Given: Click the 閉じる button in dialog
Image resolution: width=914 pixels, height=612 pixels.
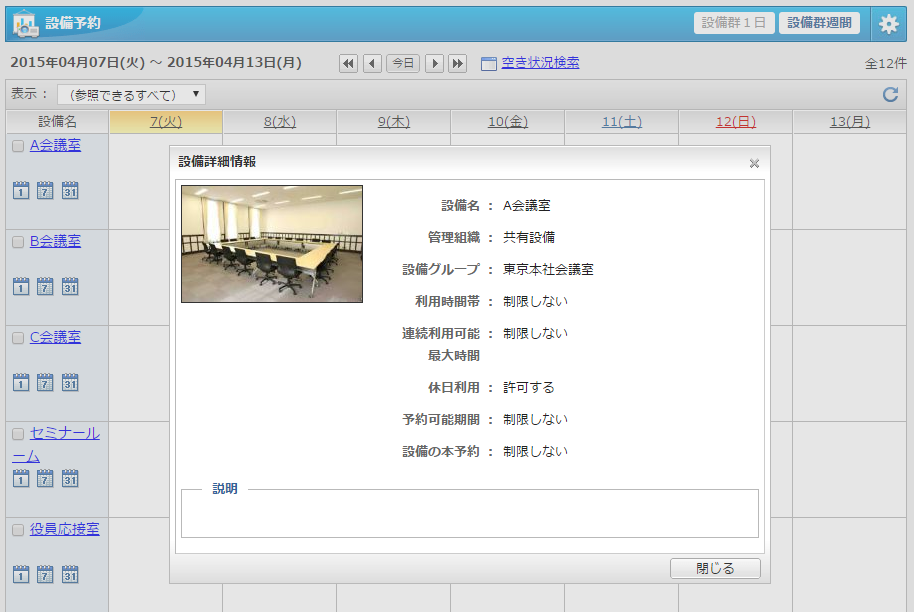Looking at the screenshot, I should pyautogui.click(x=715, y=568).
